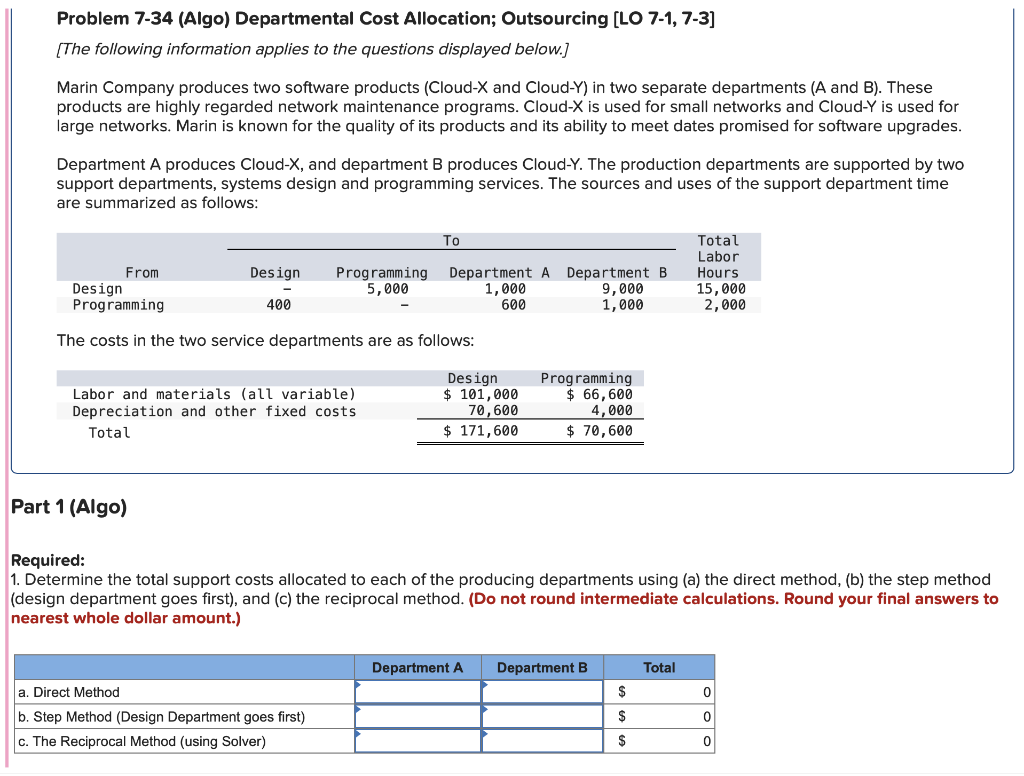Click the Department A input for Reciprocal Method
The image size is (1024, 776).
(417, 740)
